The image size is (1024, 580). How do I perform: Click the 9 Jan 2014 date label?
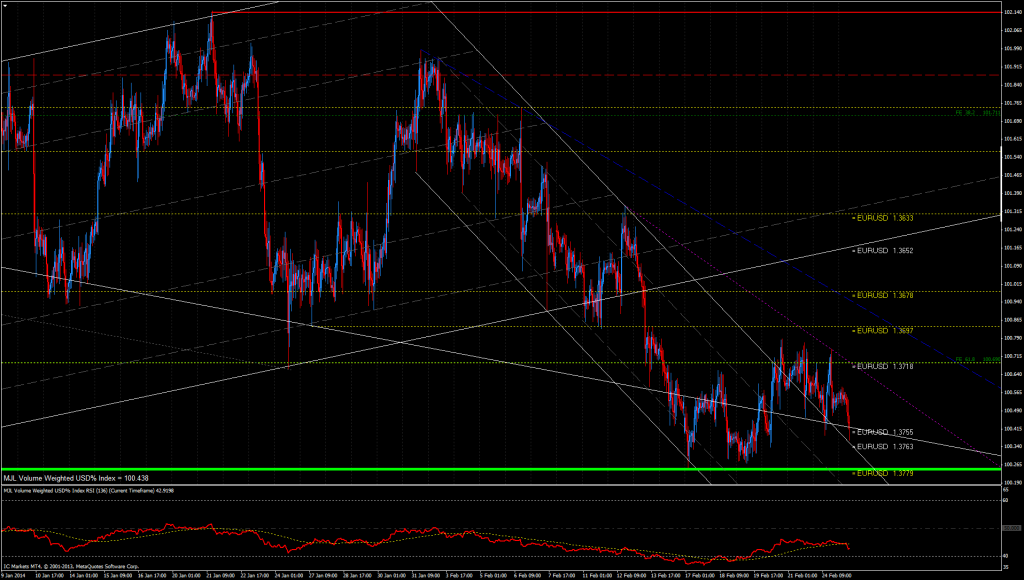tap(13, 575)
